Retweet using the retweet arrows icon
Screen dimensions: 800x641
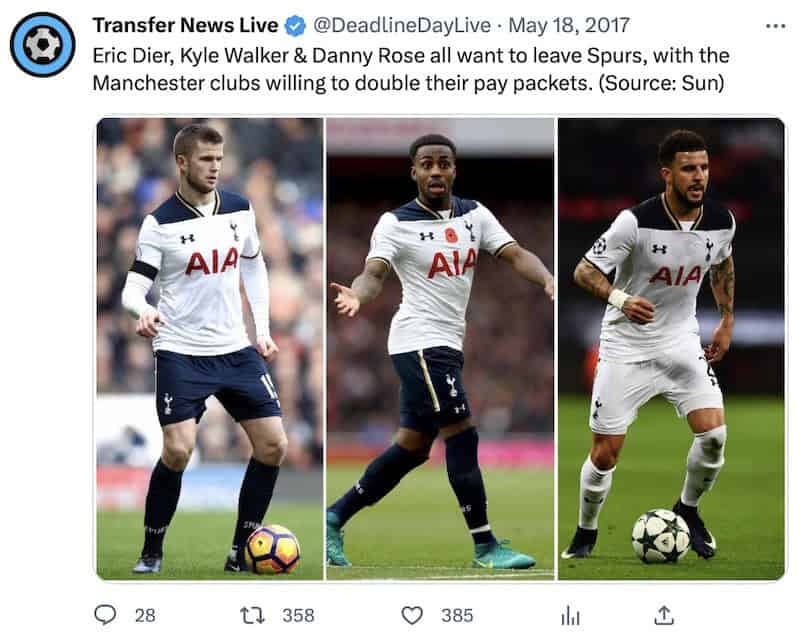tap(253, 615)
